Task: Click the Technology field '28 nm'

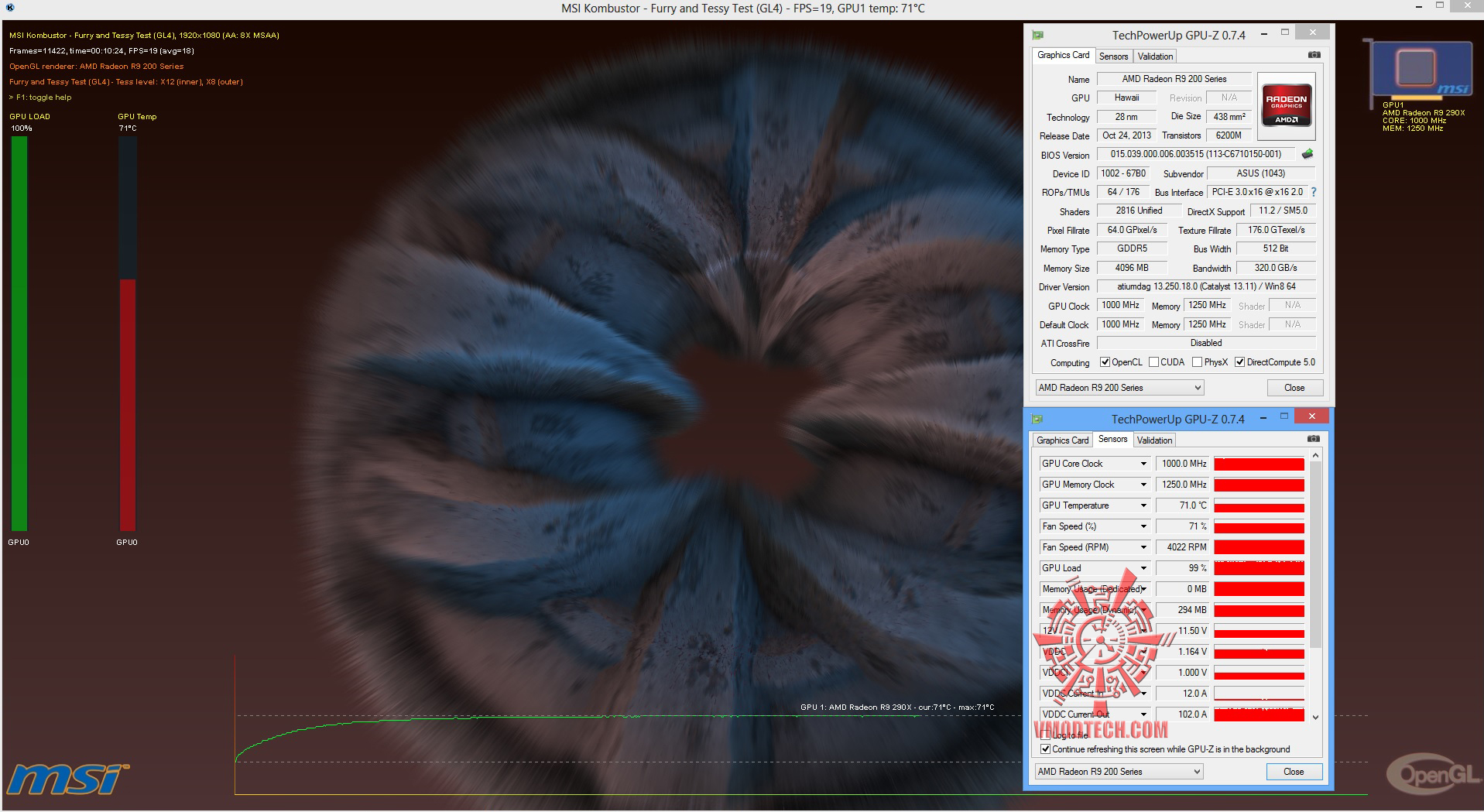Action: [x=1126, y=117]
